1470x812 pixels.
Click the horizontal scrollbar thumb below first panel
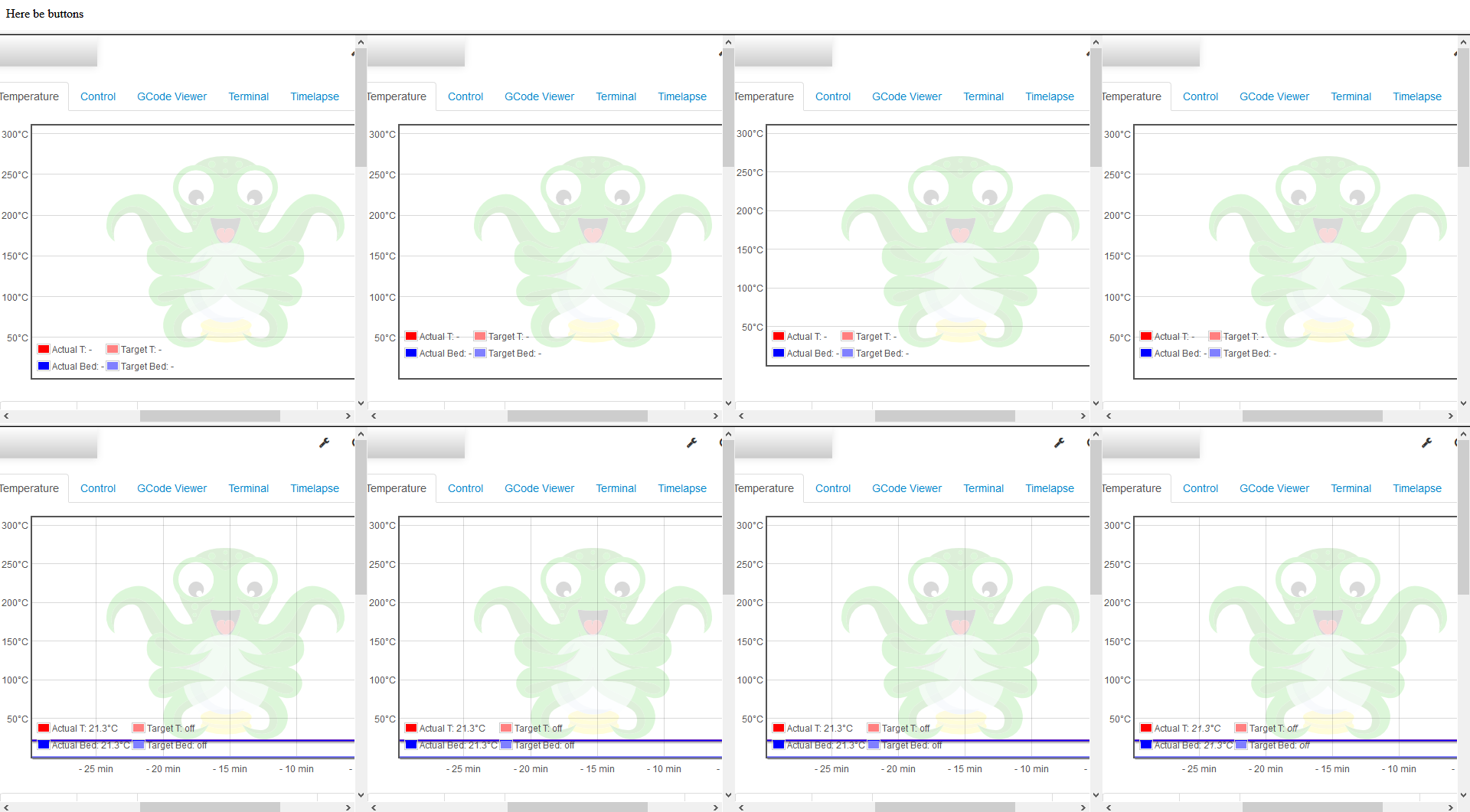point(209,416)
